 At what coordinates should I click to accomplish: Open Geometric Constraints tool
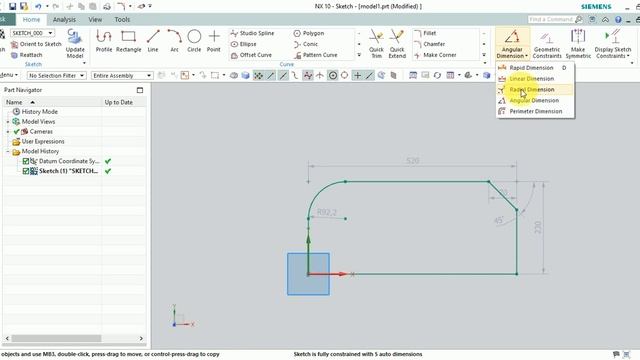547,44
